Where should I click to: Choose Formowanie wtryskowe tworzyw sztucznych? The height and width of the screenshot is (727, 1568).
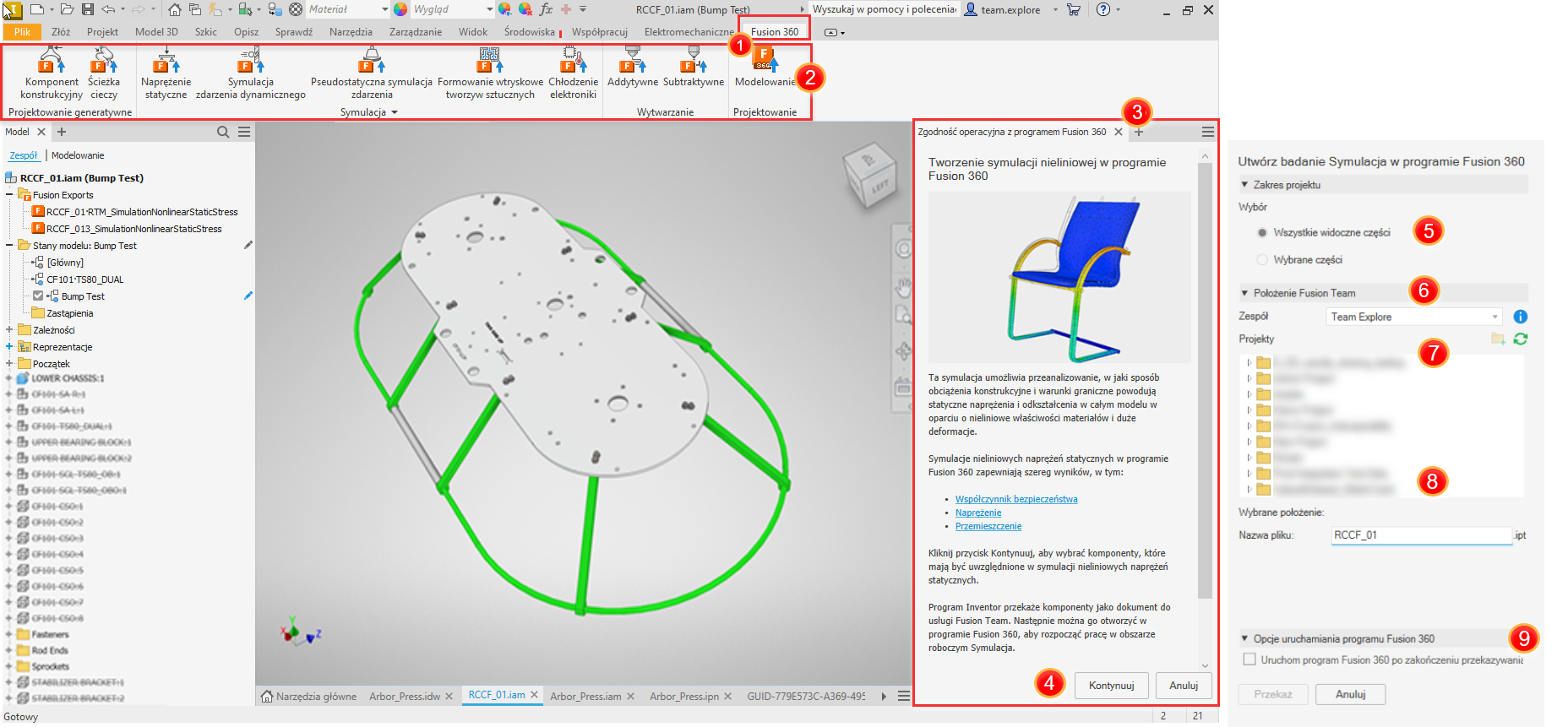pos(490,61)
